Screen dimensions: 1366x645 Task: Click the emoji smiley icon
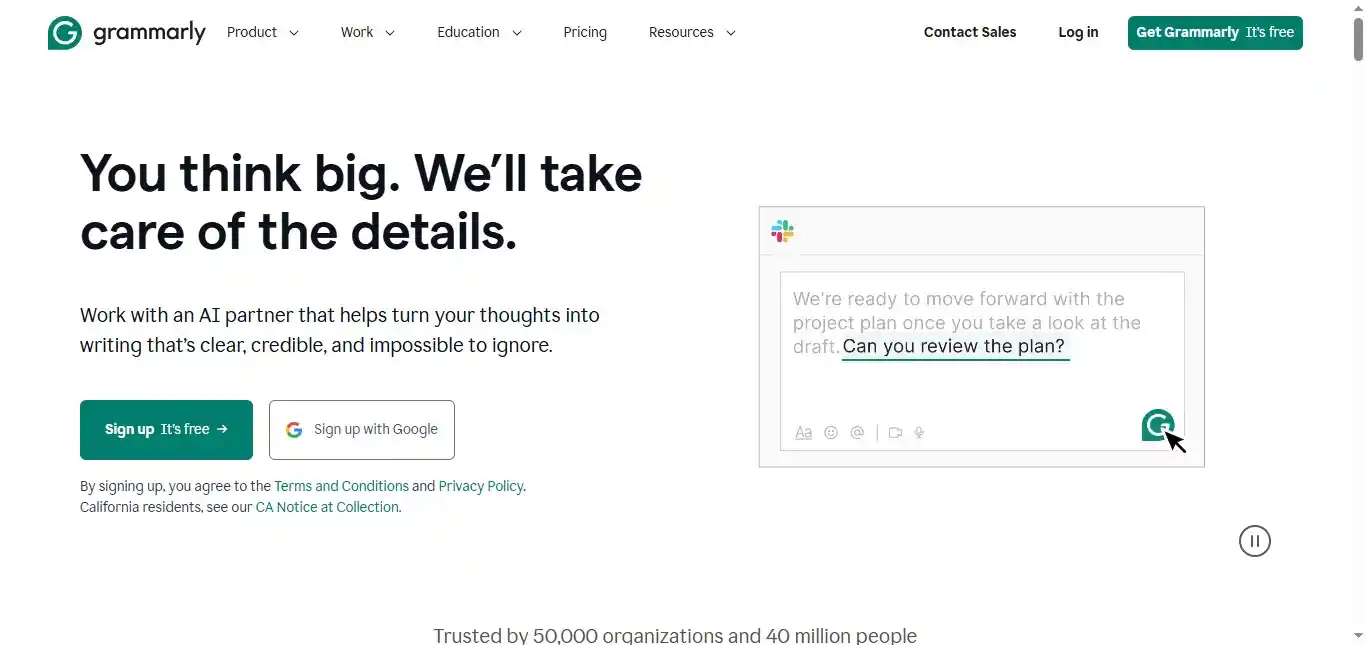(x=830, y=433)
